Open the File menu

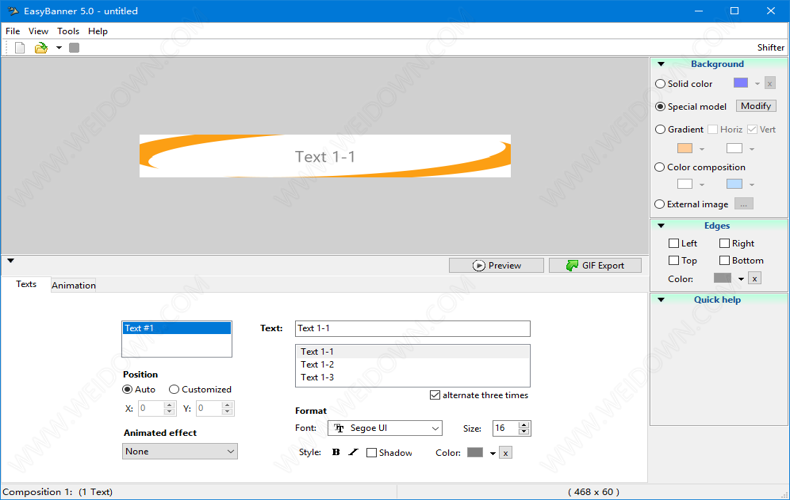(13, 31)
